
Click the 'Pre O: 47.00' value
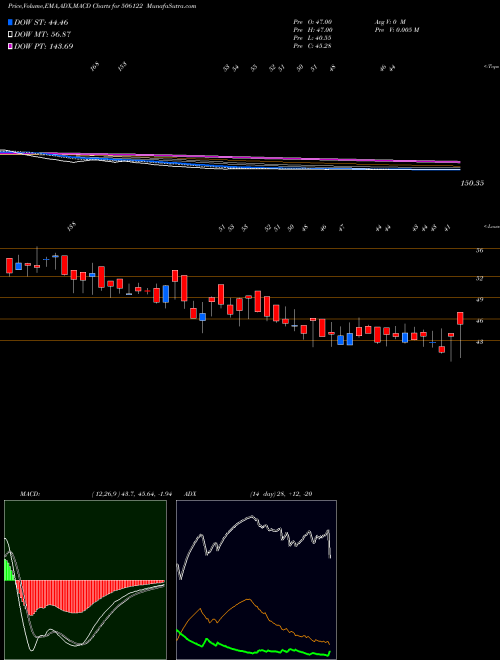313,21
